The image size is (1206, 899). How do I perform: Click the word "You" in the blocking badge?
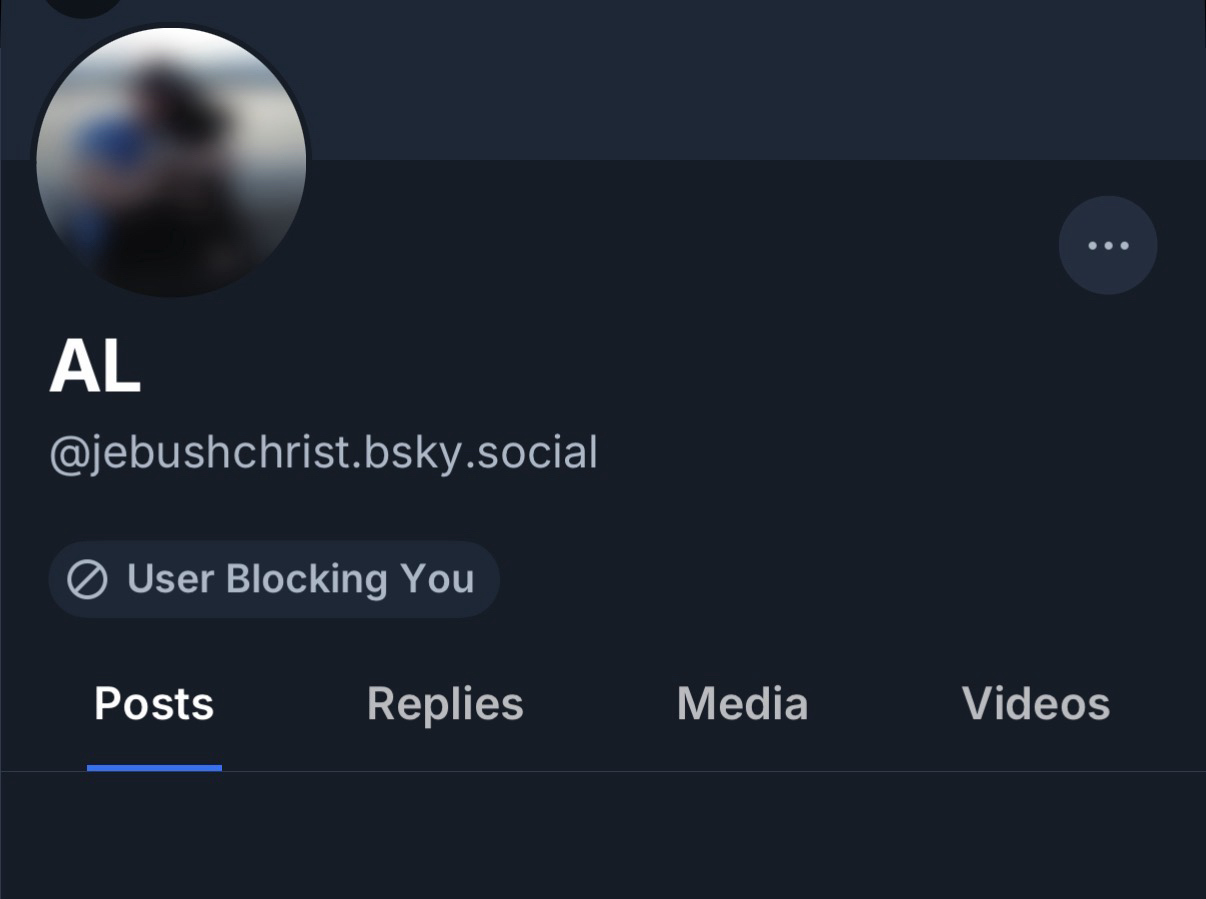(x=437, y=580)
